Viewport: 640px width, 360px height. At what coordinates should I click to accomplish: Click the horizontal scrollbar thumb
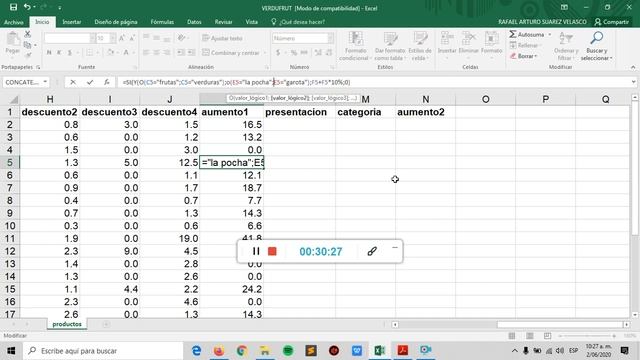pos(559,324)
